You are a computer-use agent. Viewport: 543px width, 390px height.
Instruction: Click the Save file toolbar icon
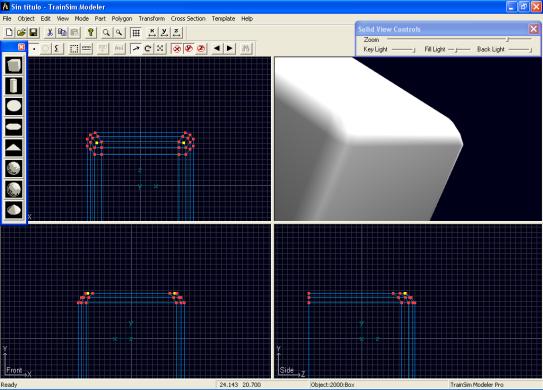click(33, 33)
